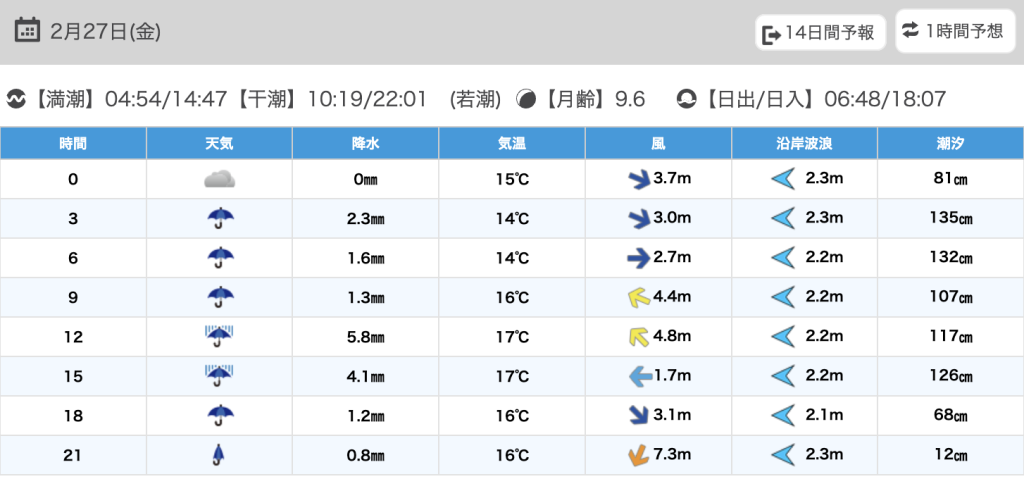The width and height of the screenshot is (1024, 479).
Task: Select the 5.8mm precipitation cell
Action: click(365, 337)
